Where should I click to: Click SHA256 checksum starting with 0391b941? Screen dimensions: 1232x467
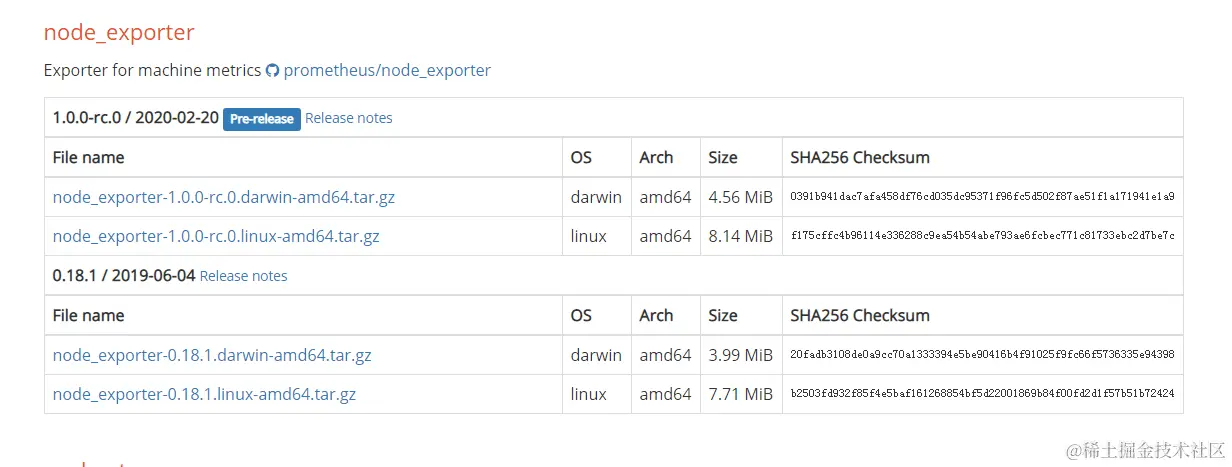click(982, 197)
